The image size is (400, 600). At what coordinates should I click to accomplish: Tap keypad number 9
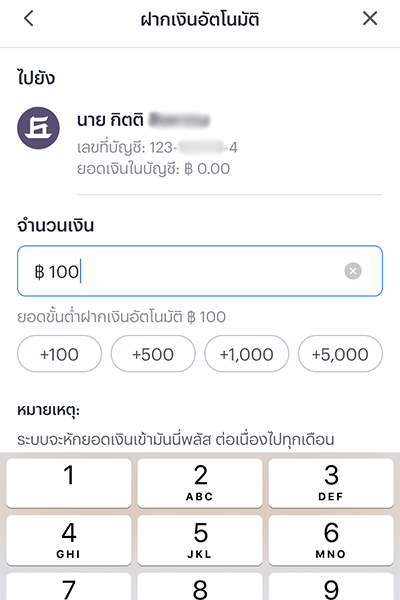point(331,587)
